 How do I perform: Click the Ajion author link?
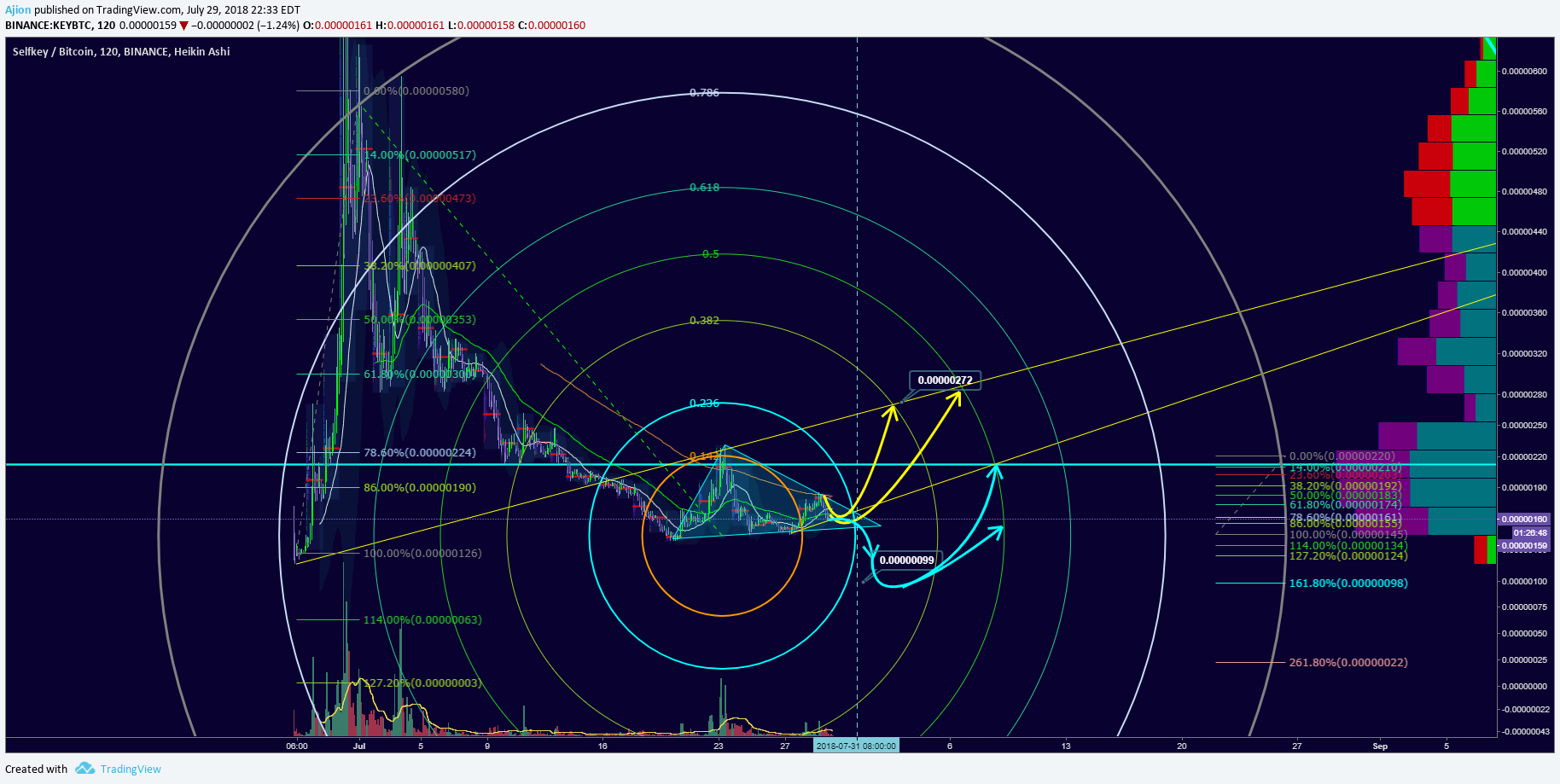18,10
